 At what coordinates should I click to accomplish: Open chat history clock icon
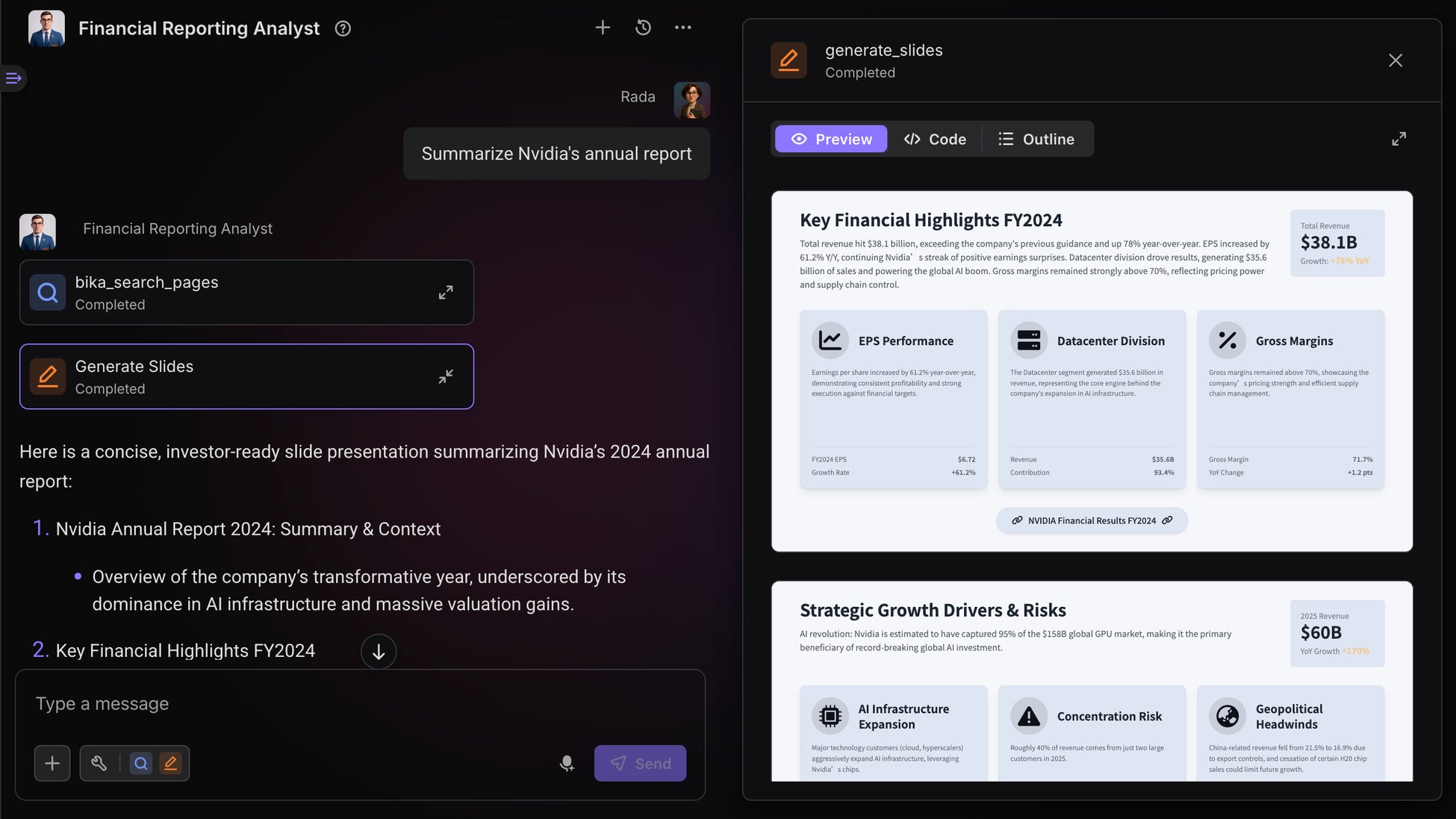[x=643, y=28]
